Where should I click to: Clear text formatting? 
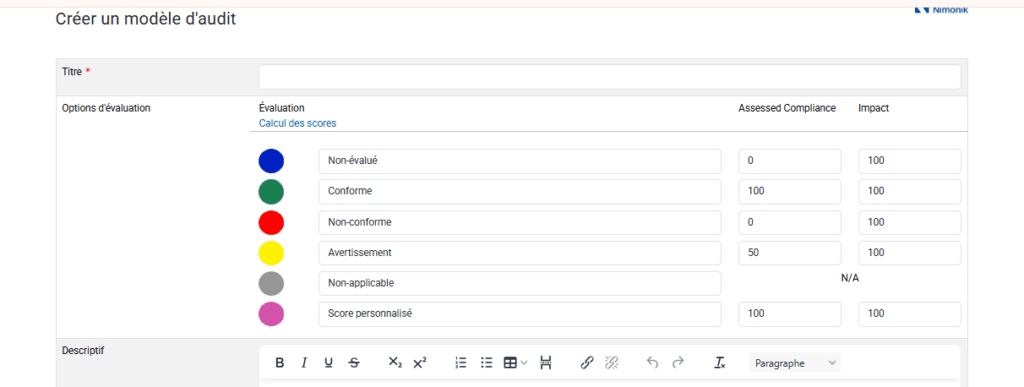pos(719,363)
